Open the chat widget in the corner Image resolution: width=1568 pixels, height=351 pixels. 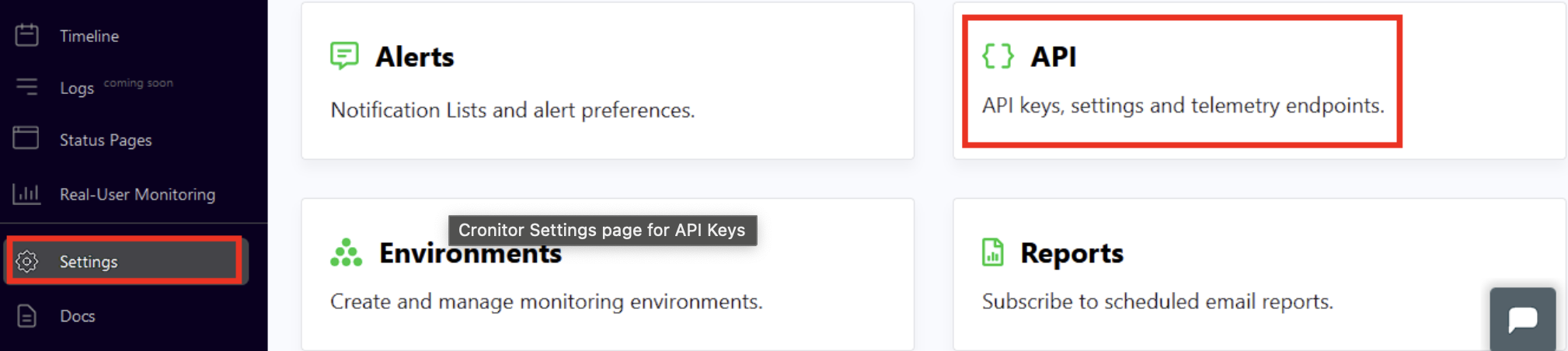pyautogui.click(x=1522, y=318)
